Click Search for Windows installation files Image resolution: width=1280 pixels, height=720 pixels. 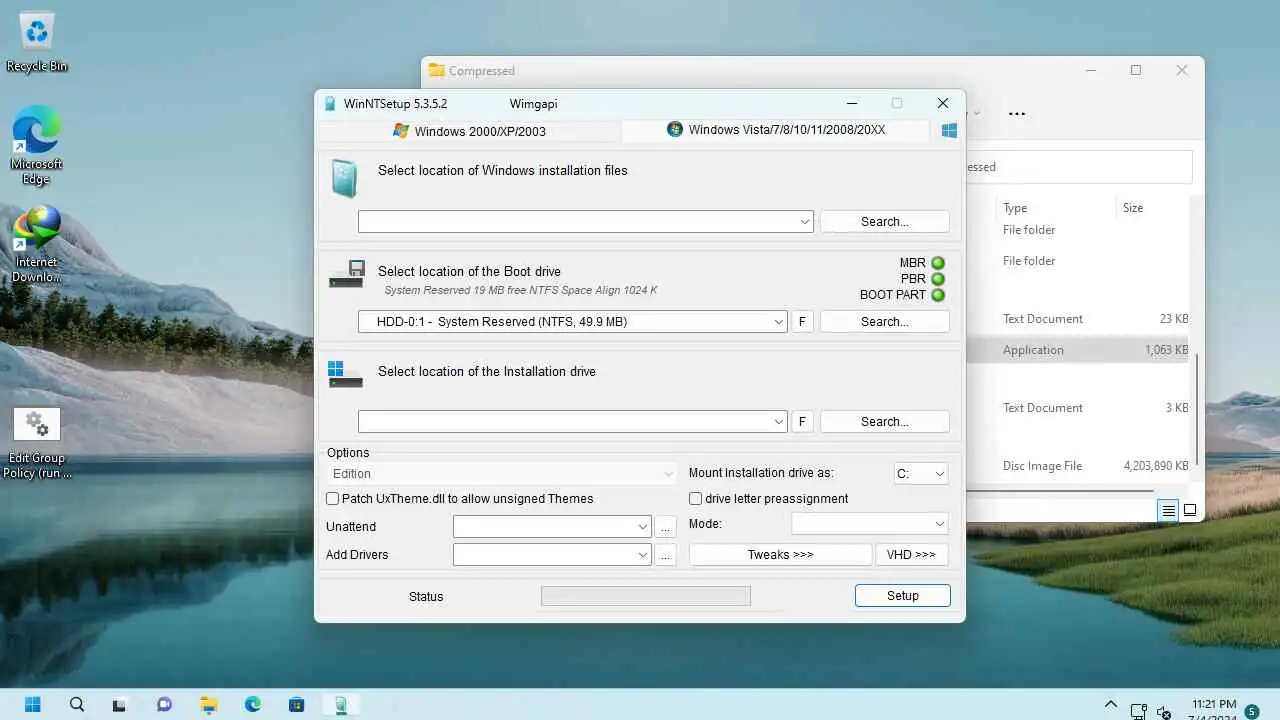[885, 222]
